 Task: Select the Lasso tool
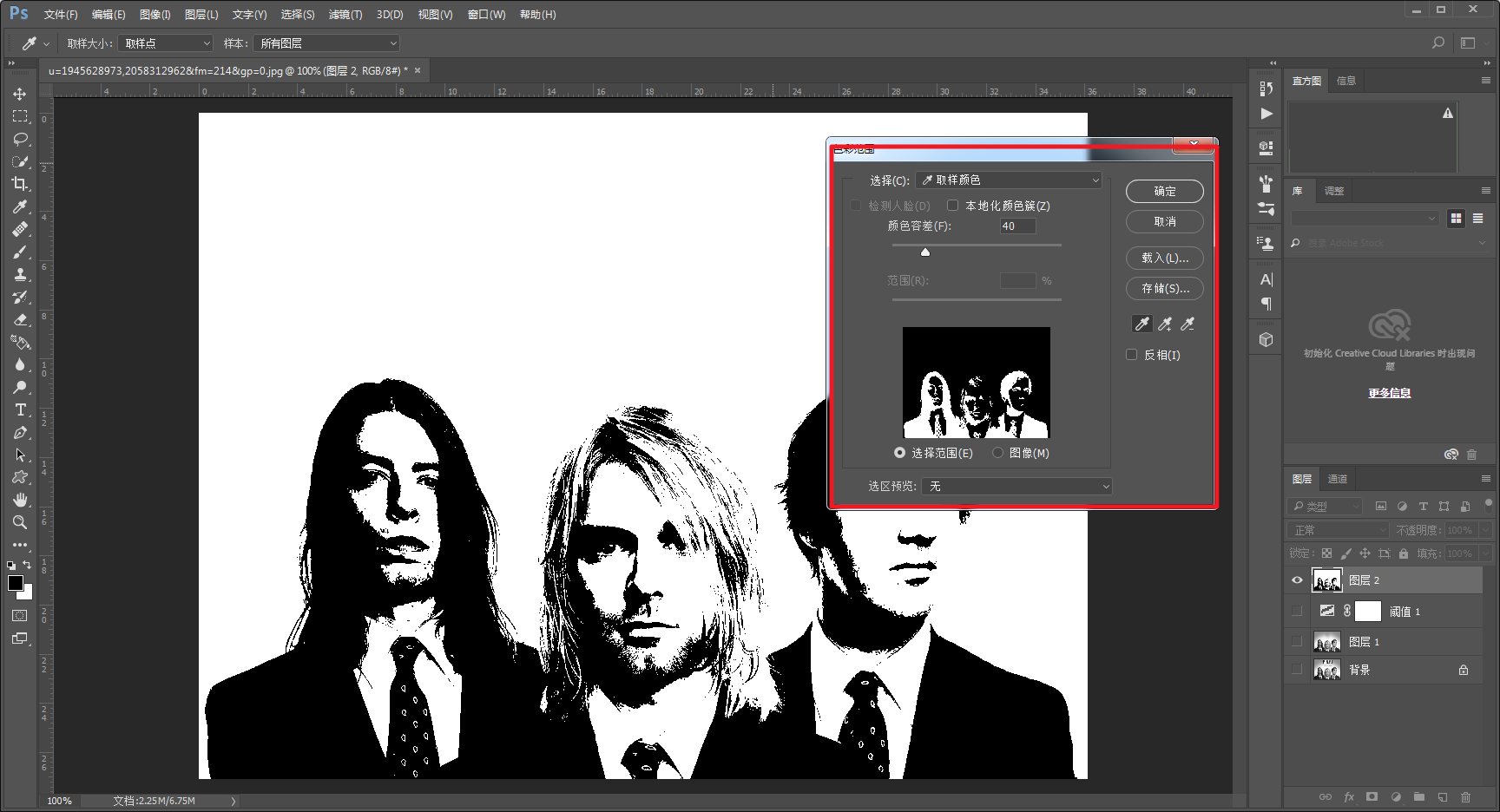(20, 139)
